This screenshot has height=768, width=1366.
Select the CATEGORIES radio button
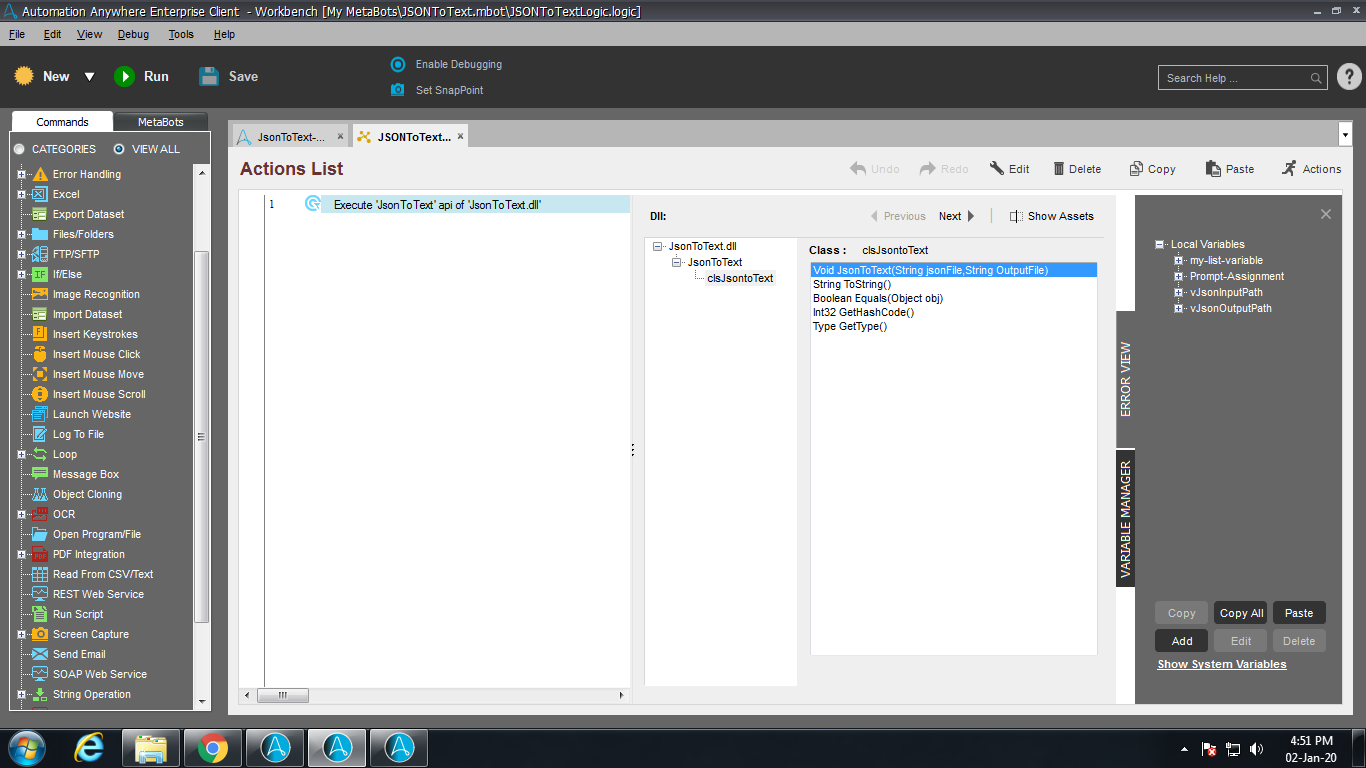(19, 149)
